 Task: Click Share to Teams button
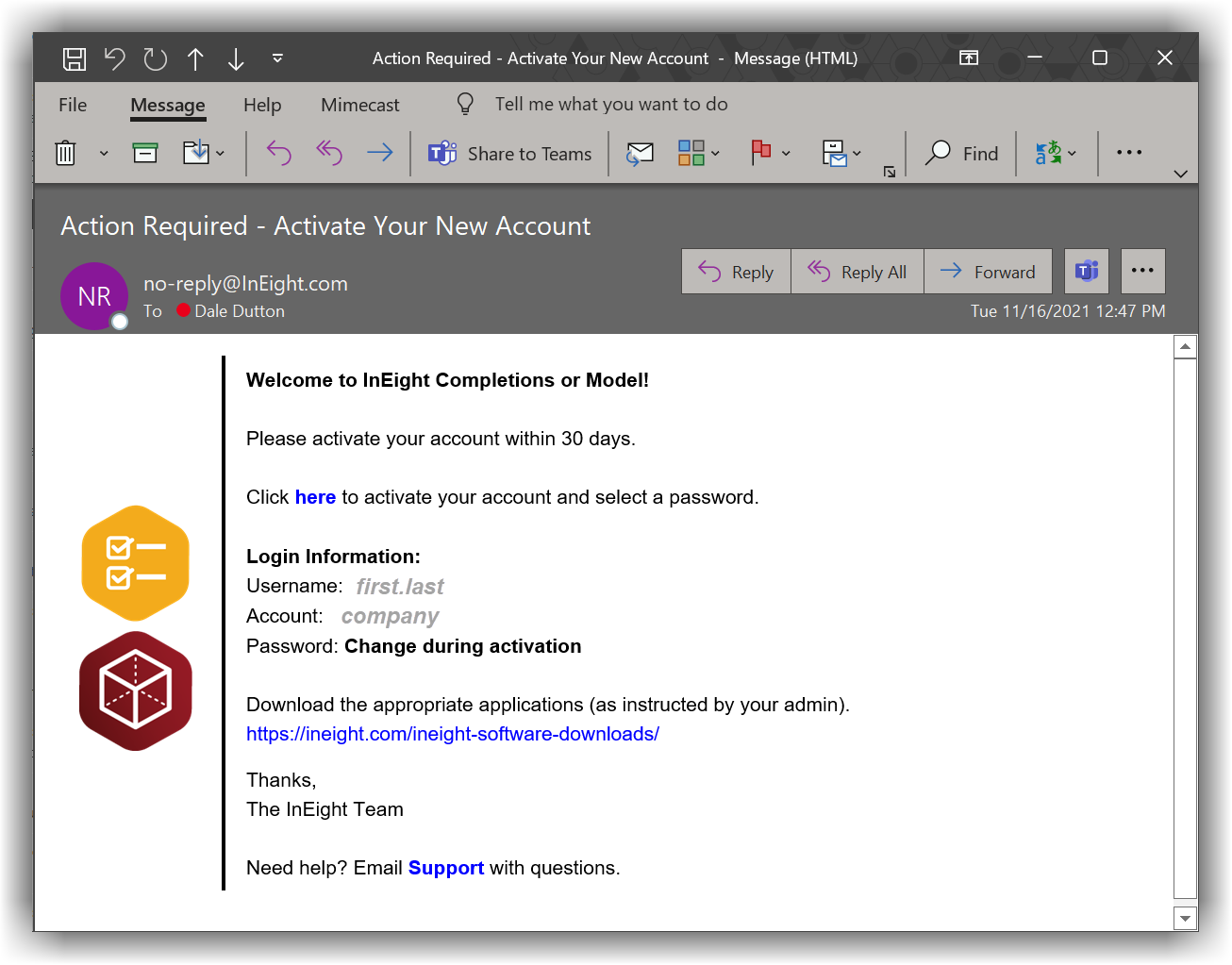tap(509, 154)
